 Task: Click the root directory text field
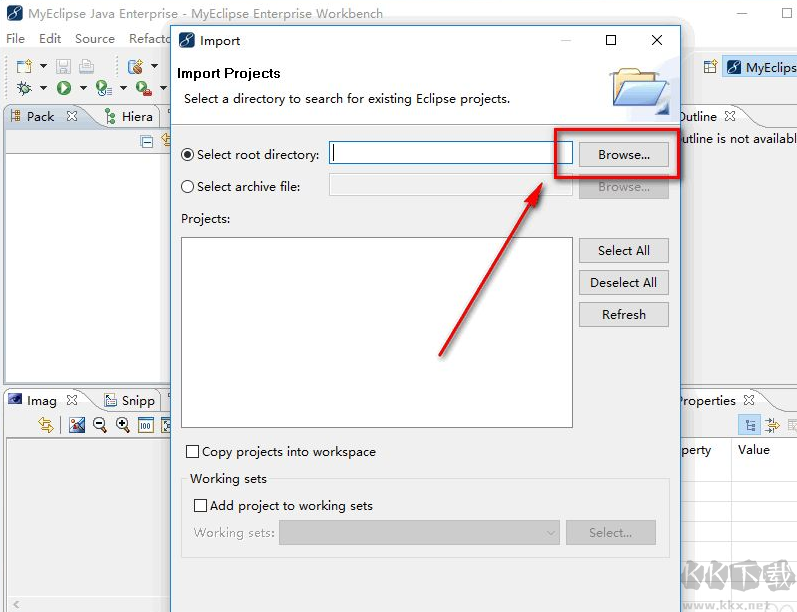450,153
